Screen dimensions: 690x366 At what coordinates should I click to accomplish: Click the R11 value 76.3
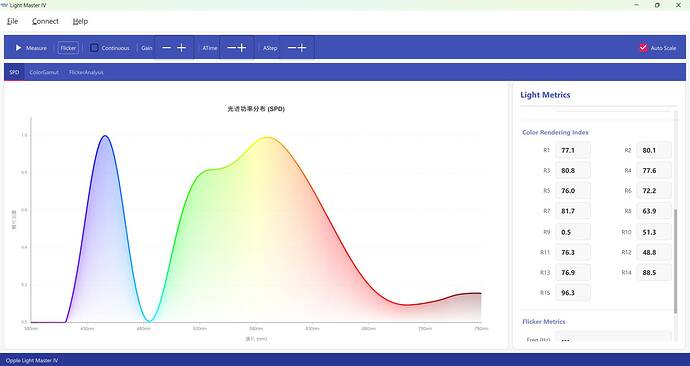573,253
